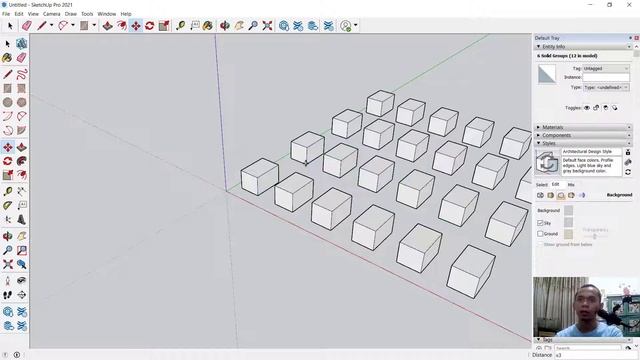Select the Paint Bucket tool in top toolbar
Screen dimensions: 640x360
[x=208, y=26]
